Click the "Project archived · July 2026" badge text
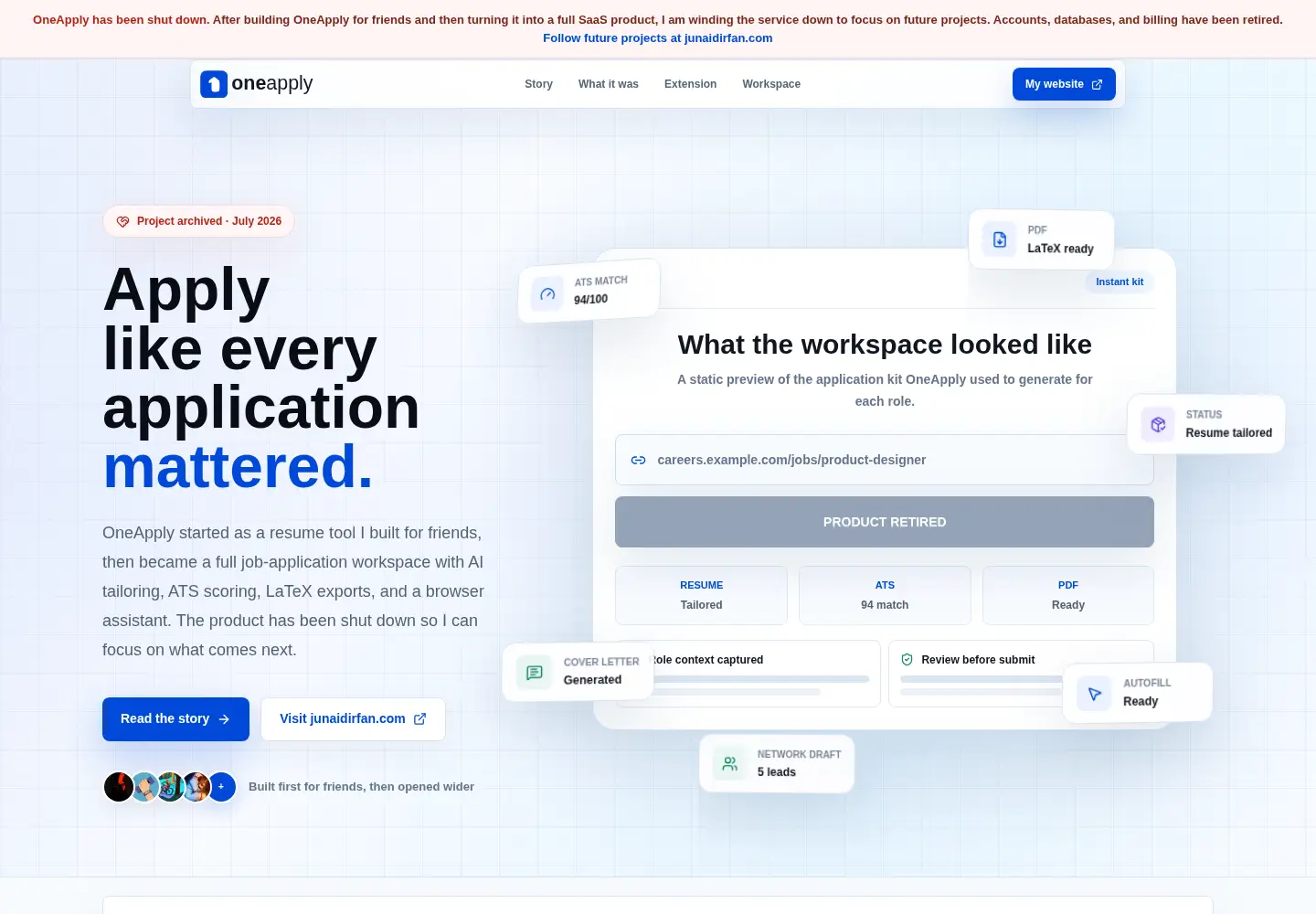1316x914 pixels. (209, 221)
